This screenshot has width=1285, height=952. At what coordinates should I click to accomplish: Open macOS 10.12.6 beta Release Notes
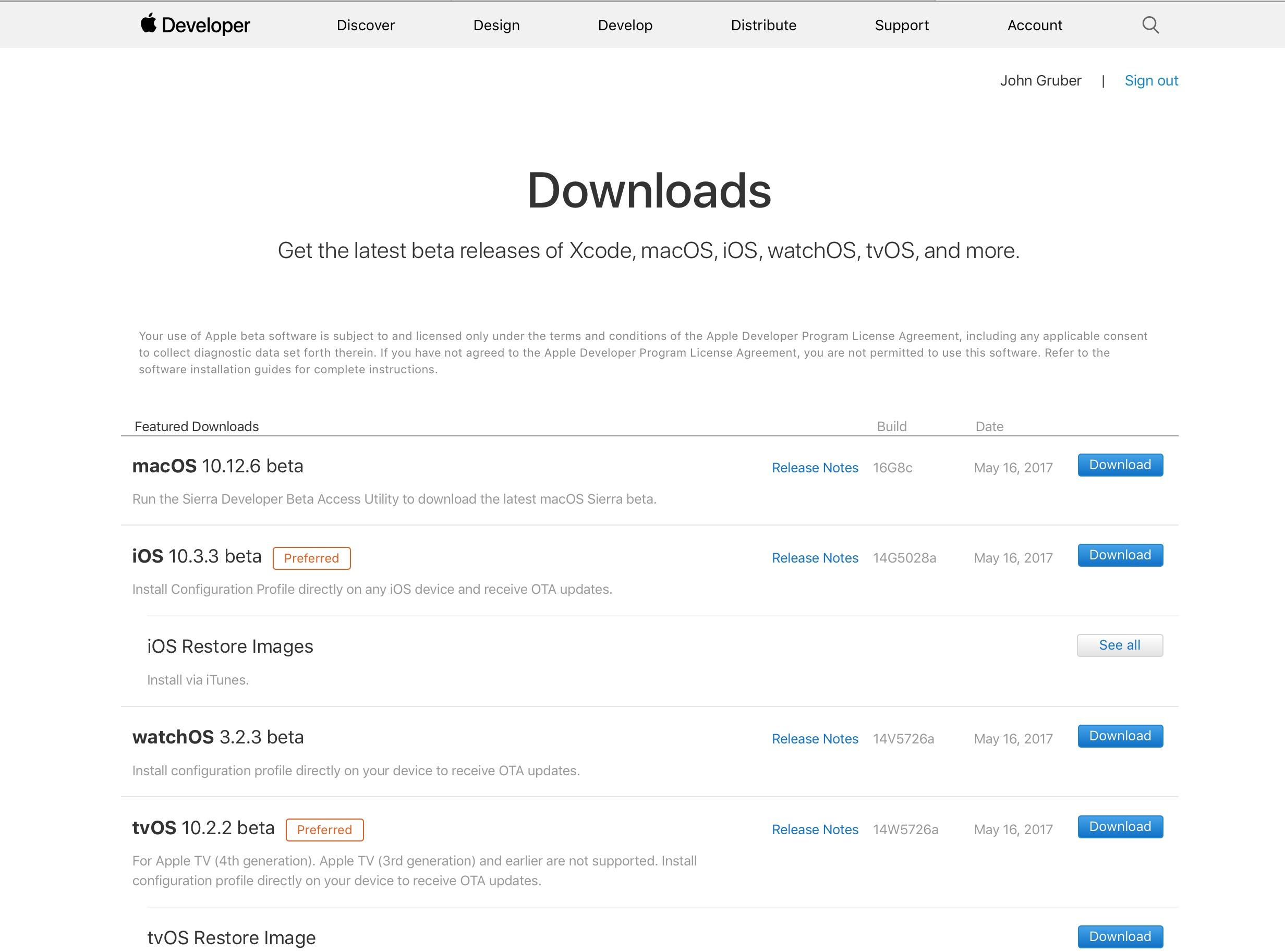point(815,468)
